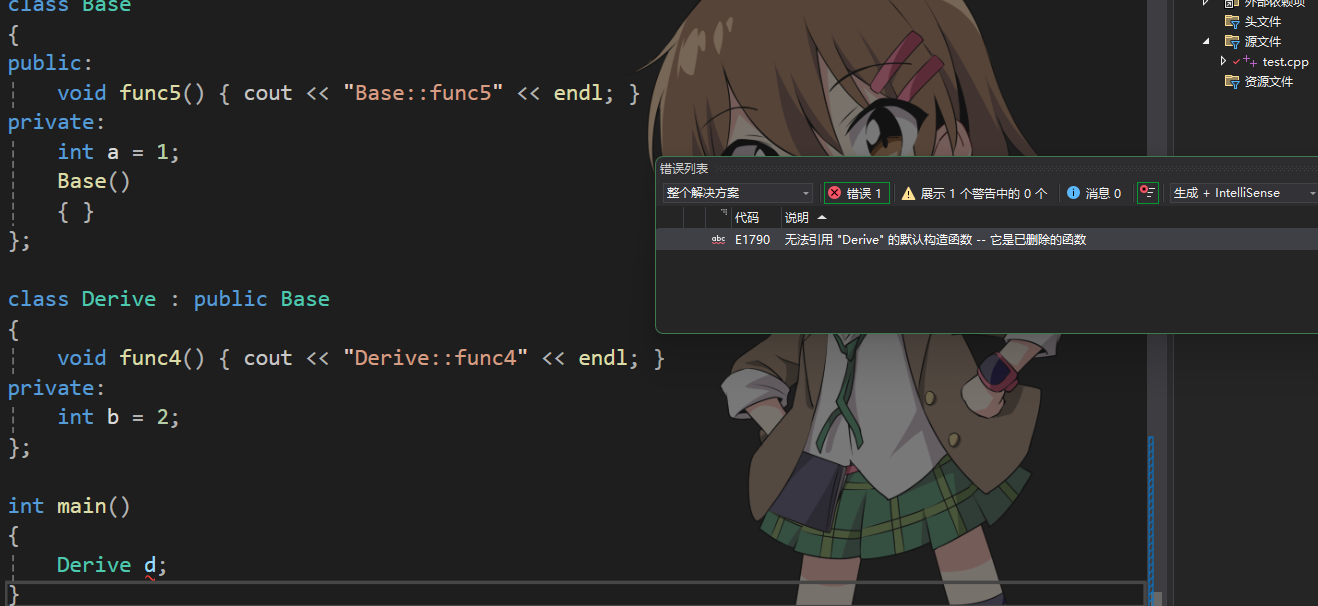Select the 头文件 folder
Screen dimensions: 1318x606
[x=1262, y=22]
